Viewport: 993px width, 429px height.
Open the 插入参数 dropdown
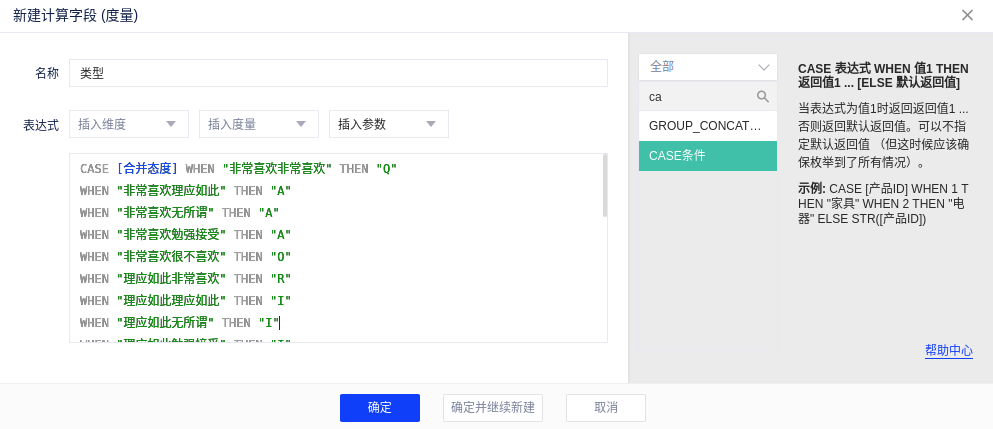388,124
